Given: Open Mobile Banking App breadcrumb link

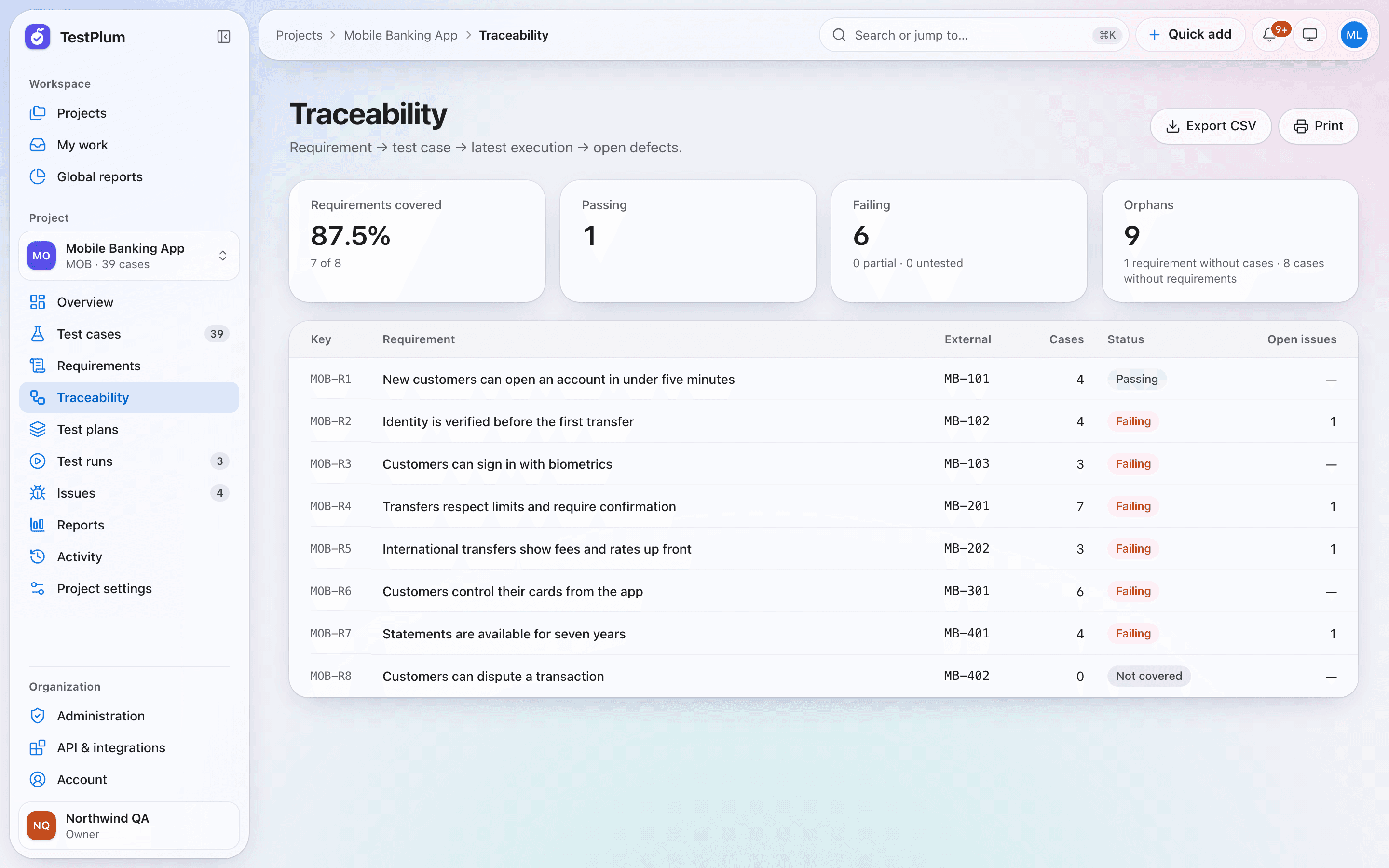Looking at the screenshot, I should point(401,35).
